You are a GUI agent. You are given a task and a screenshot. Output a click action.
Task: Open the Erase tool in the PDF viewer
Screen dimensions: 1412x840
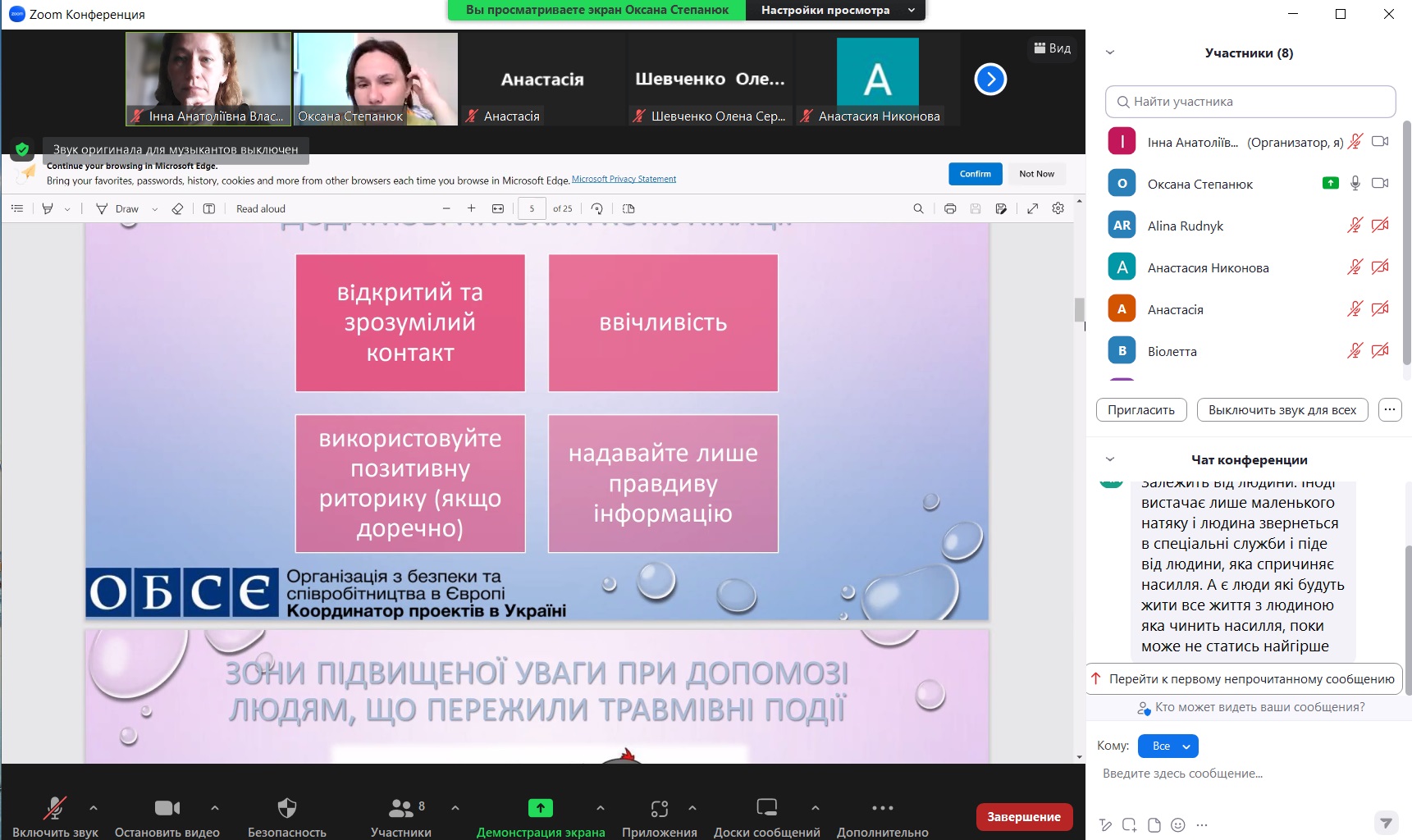(x=177, y=209)
